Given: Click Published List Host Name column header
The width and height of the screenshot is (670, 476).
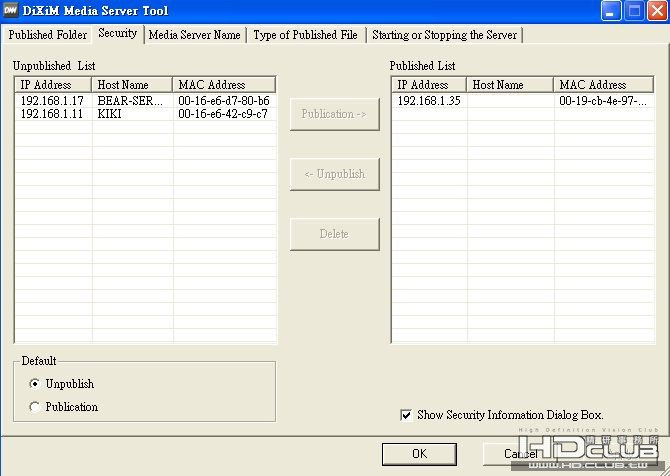Looking at the screenshot, I should click(510, 85).
